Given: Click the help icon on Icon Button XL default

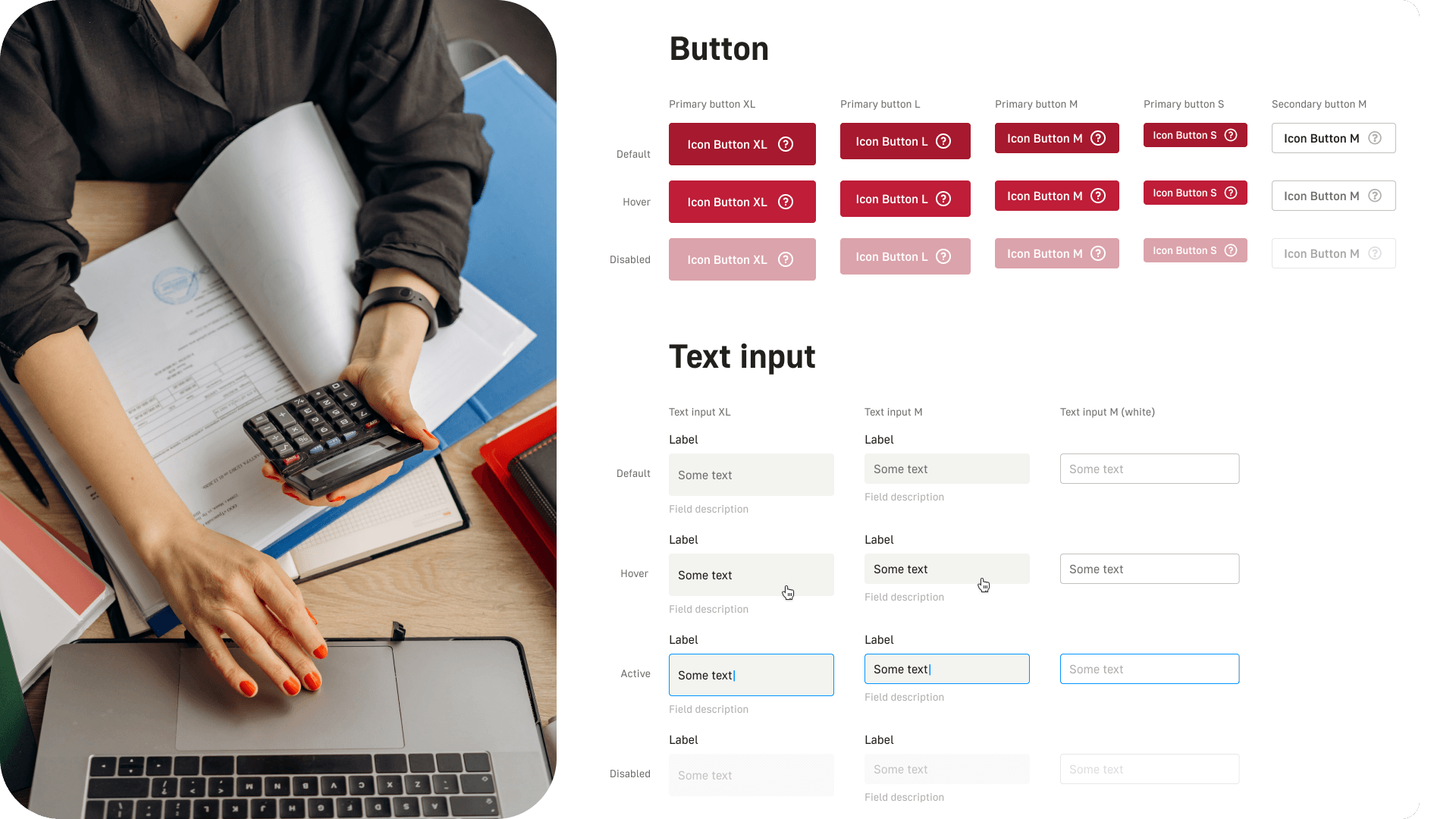Looking at the screenshot, I should tap(788, 144).
